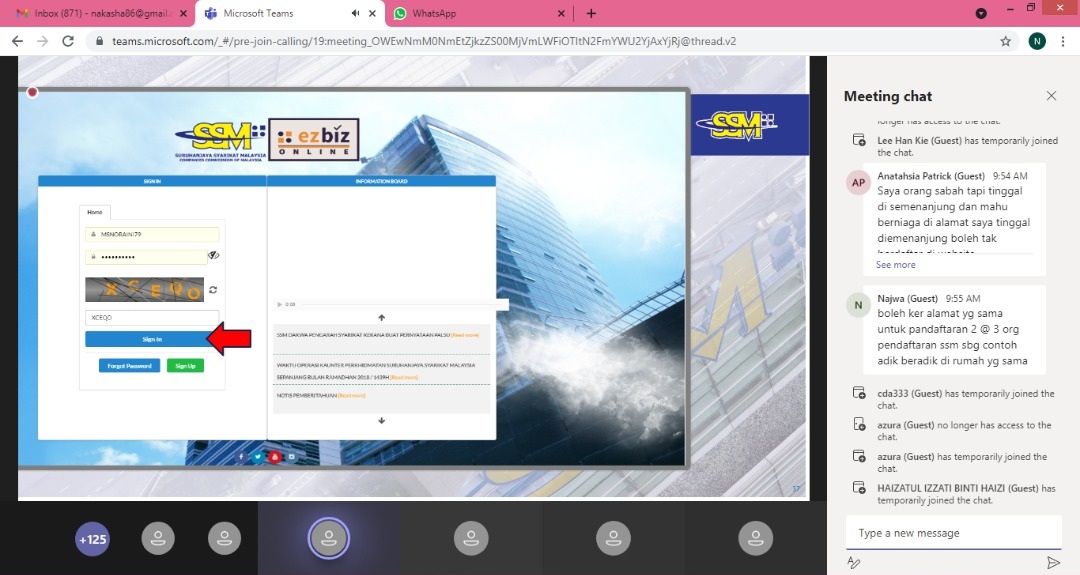Viewport: 1080px width, 575px height.
Task: Open a new browser tab
Action: 591,13
